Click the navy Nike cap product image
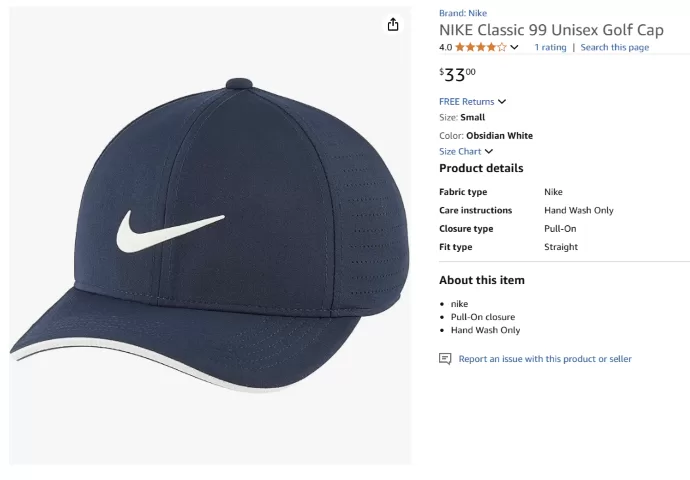The height and width of the screenshot is (480, 690). coord(210,235)
